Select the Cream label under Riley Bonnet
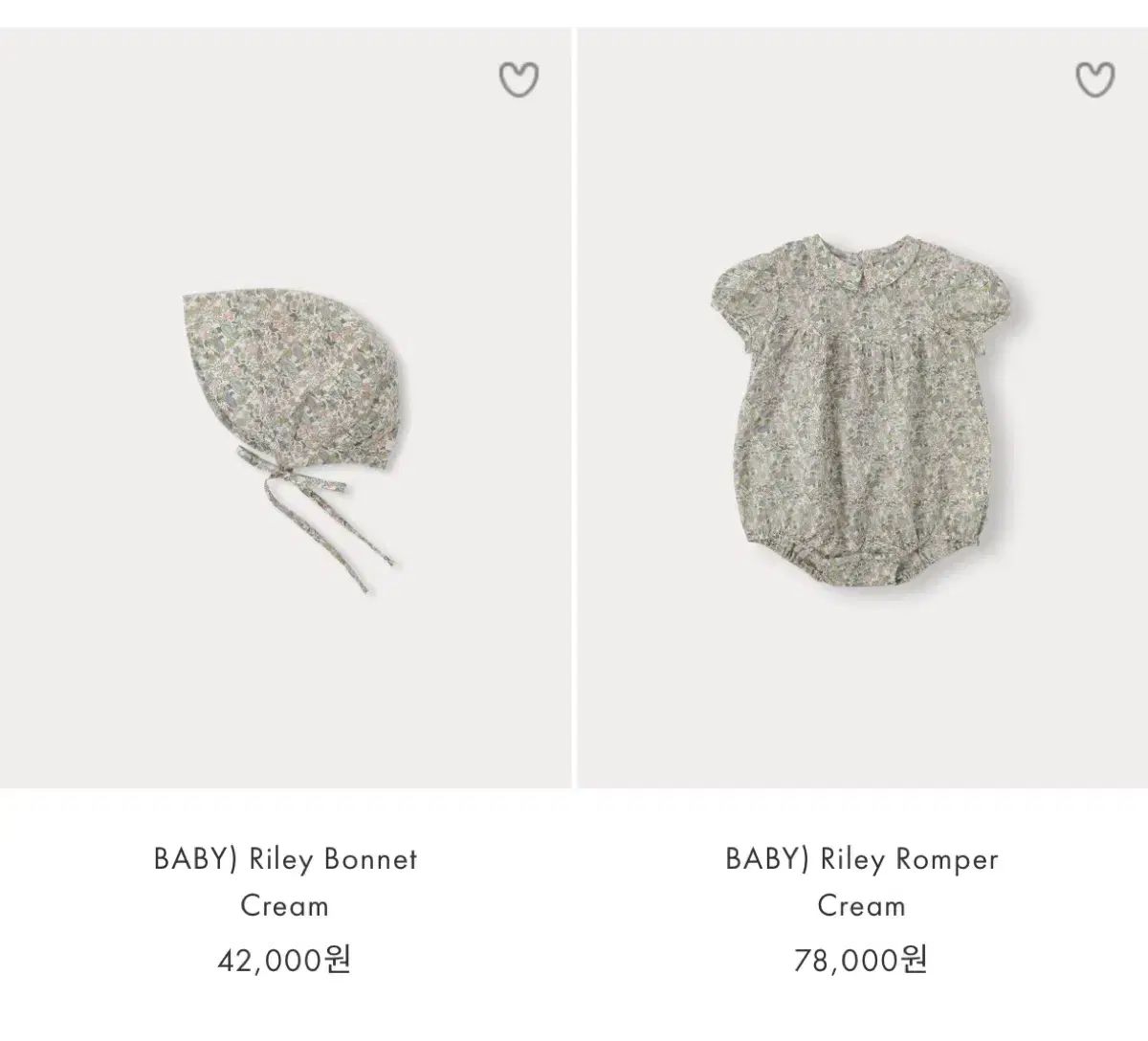 tap(284, 905)
